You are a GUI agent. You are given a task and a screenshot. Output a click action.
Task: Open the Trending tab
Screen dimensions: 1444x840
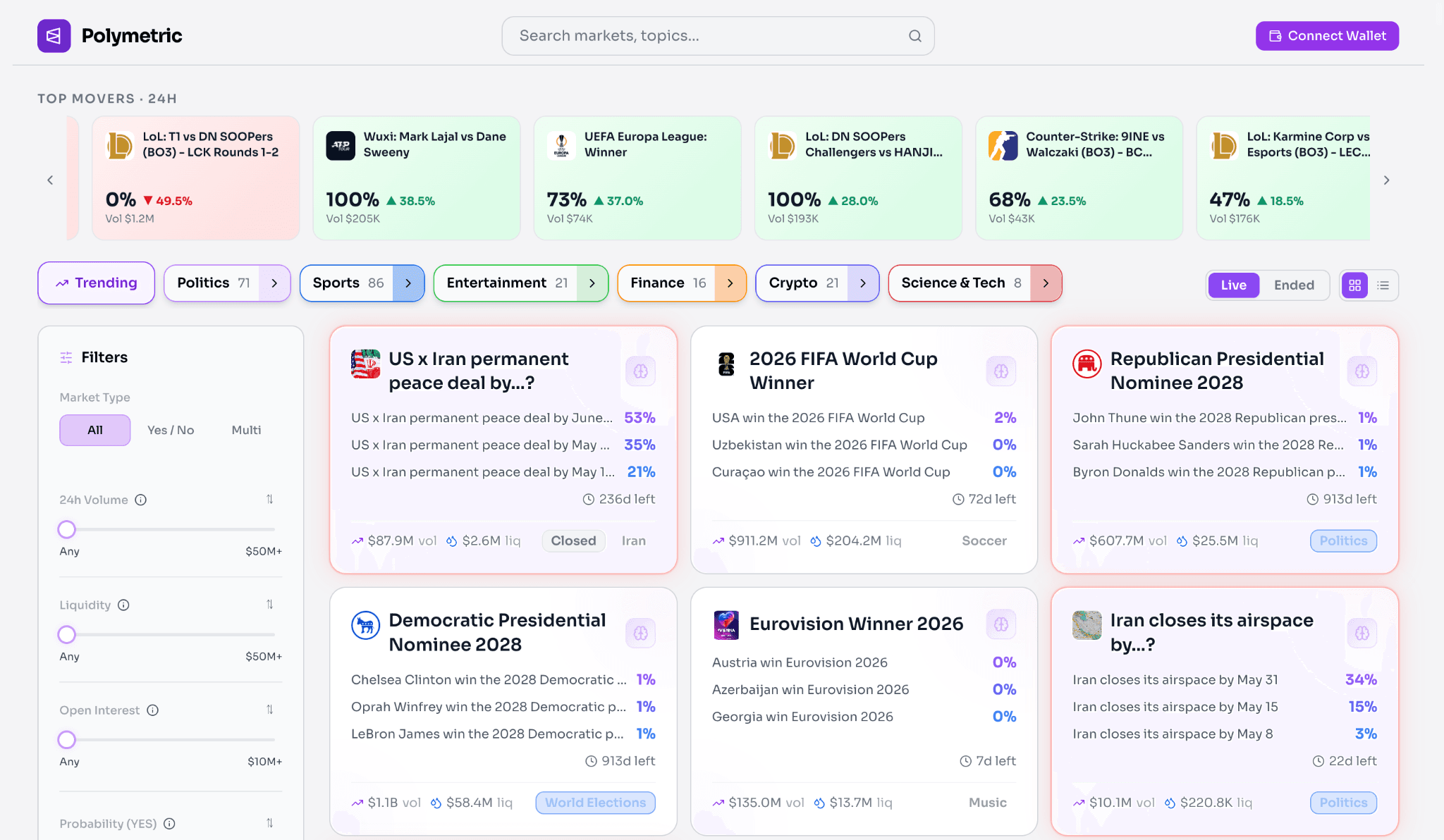pos(96,283)
